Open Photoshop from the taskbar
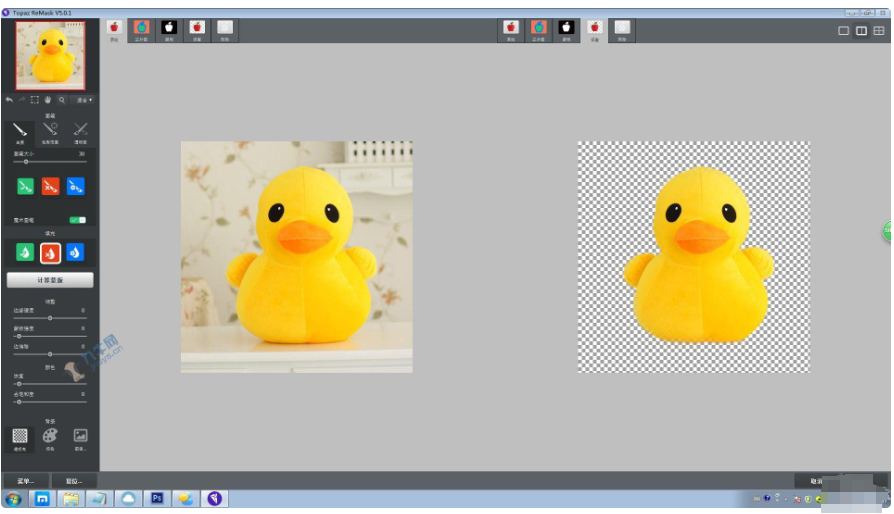Viewport: 894px width, 514px height. pos(157,499)
